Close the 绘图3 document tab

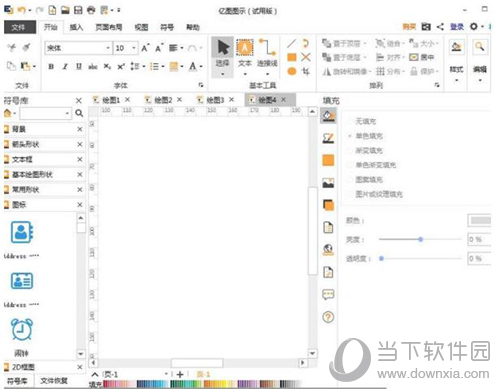point(231,100)
